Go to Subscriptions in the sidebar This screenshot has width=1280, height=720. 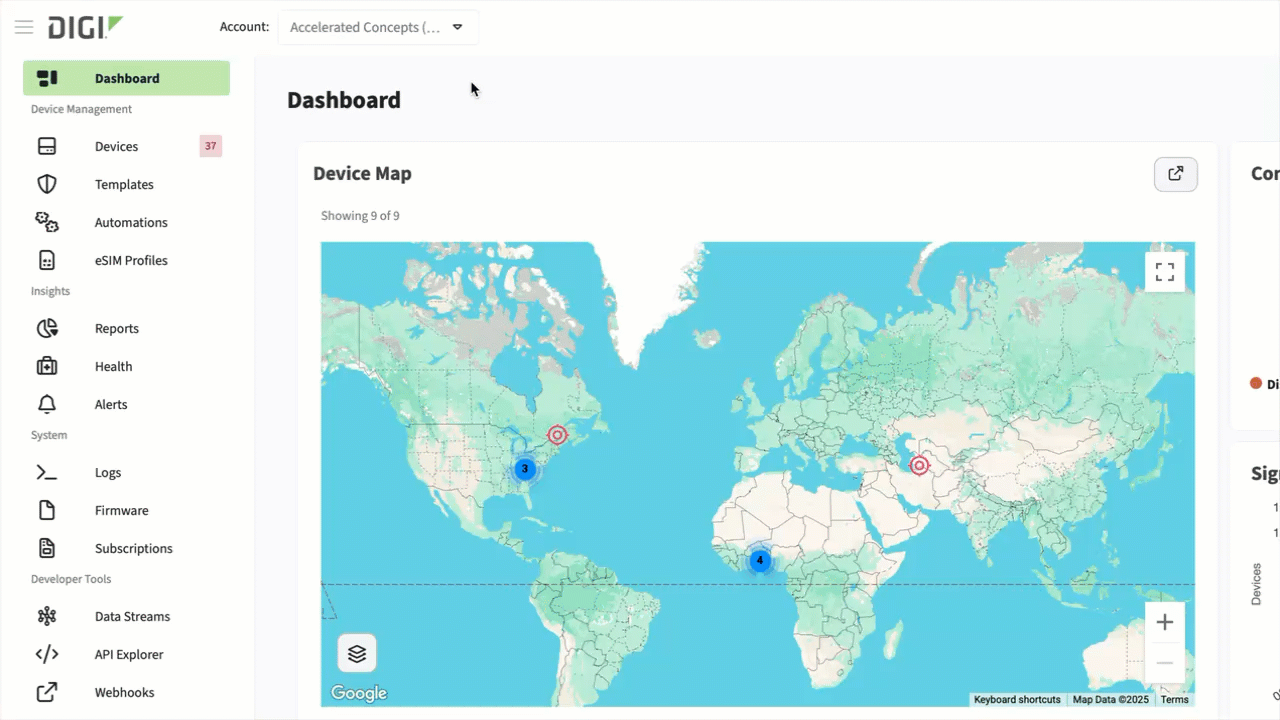coord(133,549)
